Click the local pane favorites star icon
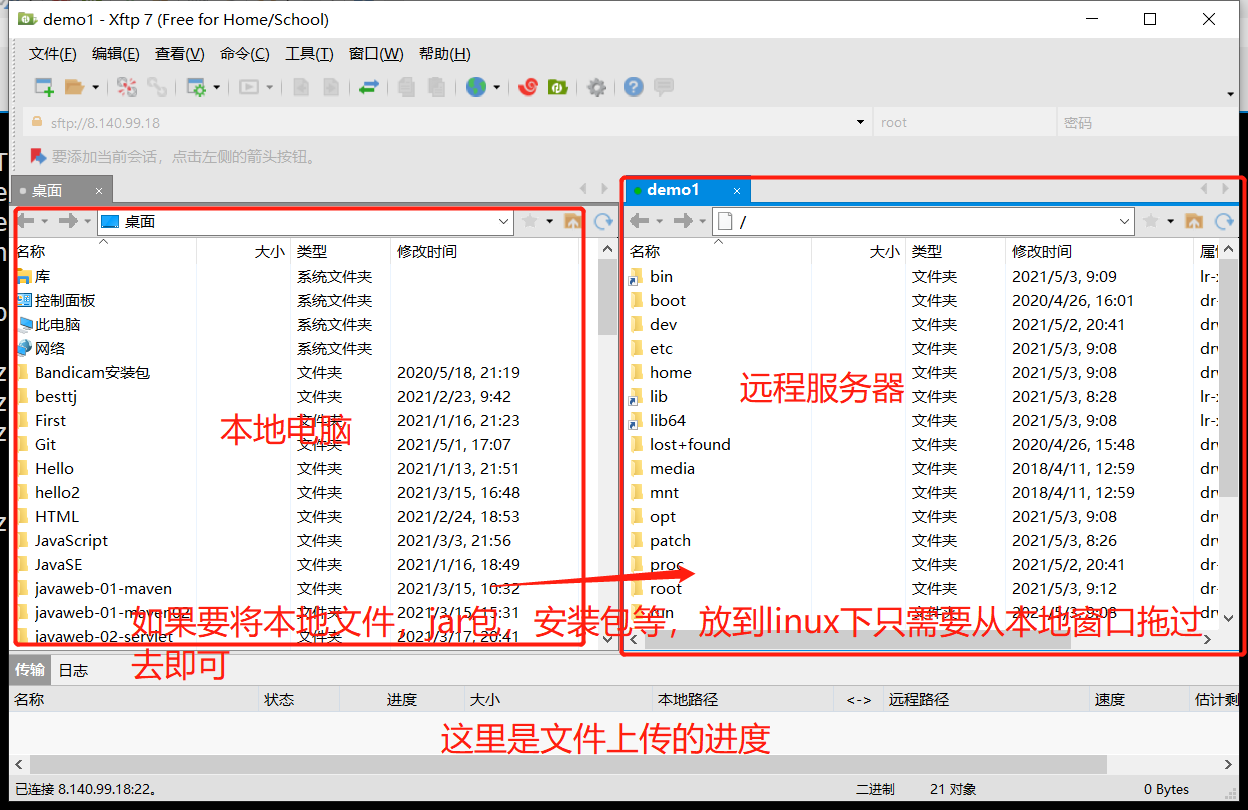The image size is (1248, 810). coord(530,221)
